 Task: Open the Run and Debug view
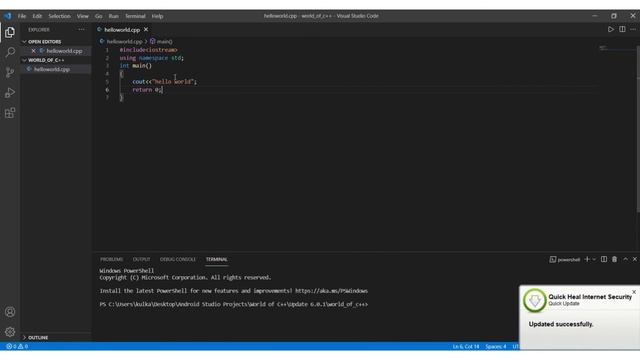(x=10, y=93)
